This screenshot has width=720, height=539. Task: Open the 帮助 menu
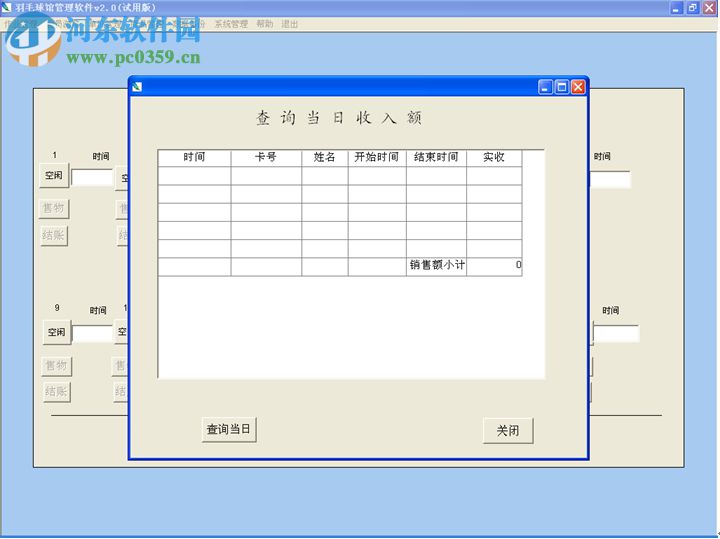264,24
